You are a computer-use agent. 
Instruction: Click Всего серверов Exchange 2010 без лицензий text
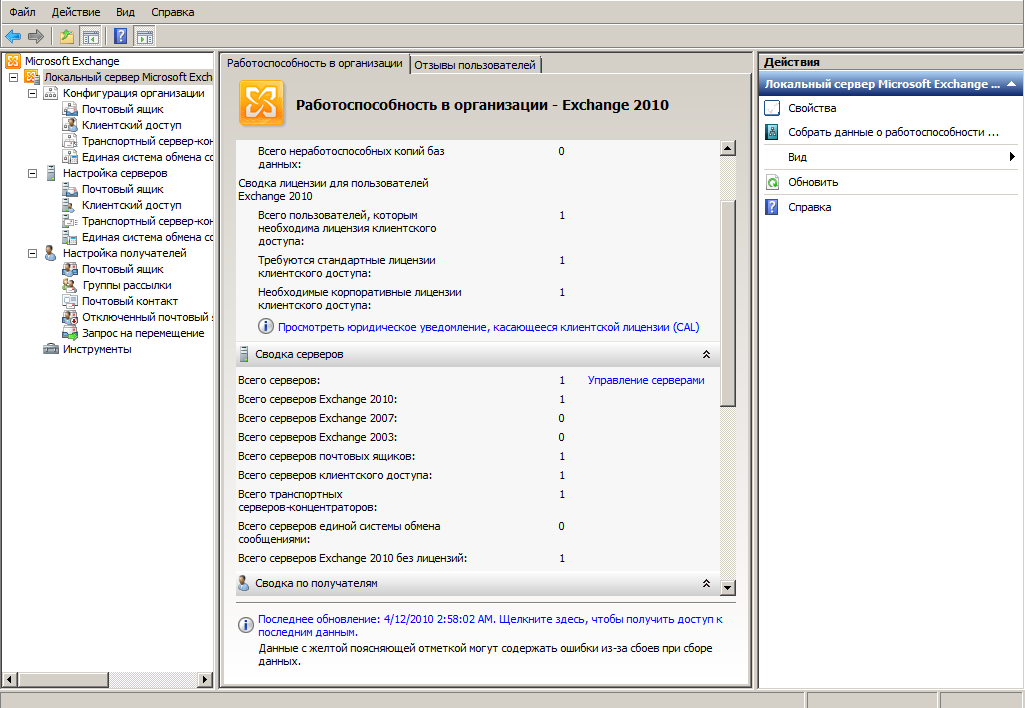pyautogui.click(x=352, y=558)
